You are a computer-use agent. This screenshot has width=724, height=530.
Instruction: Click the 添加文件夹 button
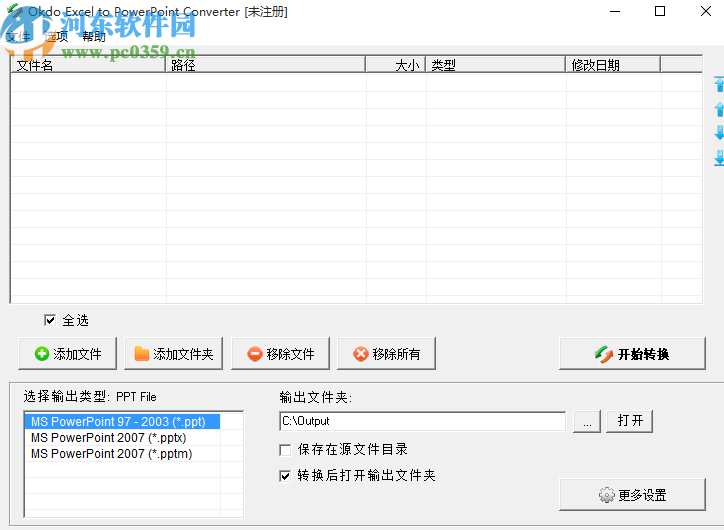coord(174,354)
